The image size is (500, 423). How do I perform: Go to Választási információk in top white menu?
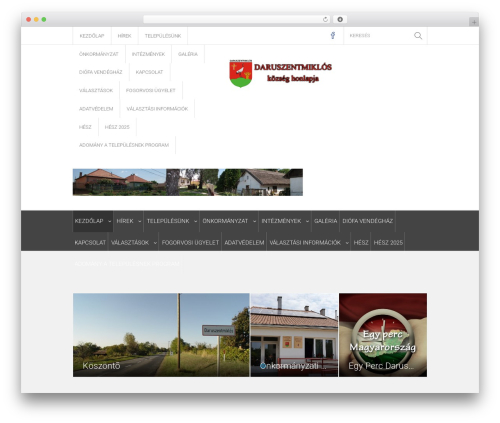[157, 109]
